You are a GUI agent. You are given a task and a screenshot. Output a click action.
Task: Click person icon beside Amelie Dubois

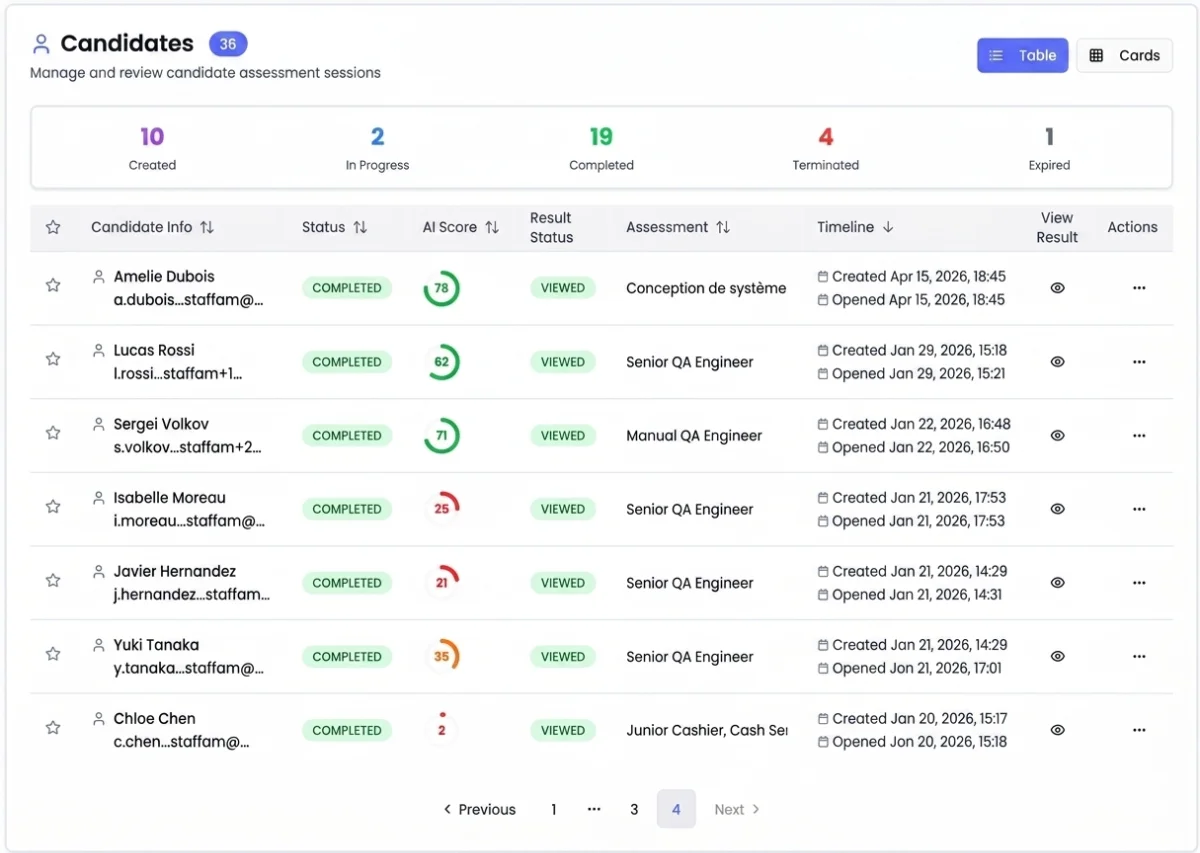(x=98, y=276)
